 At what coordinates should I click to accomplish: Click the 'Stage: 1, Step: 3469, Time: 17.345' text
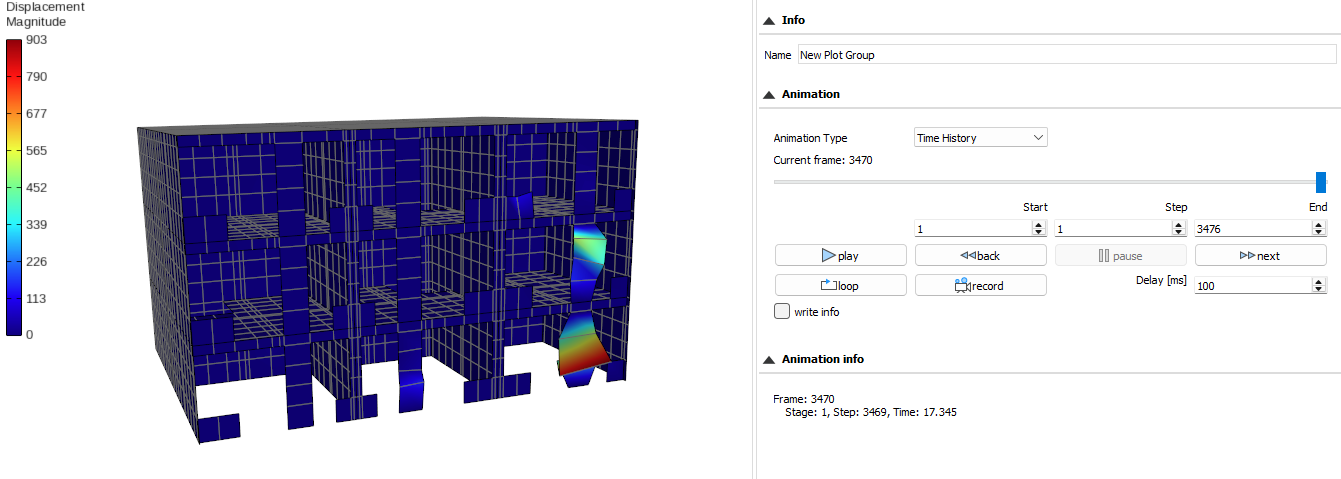pos(872,411)
